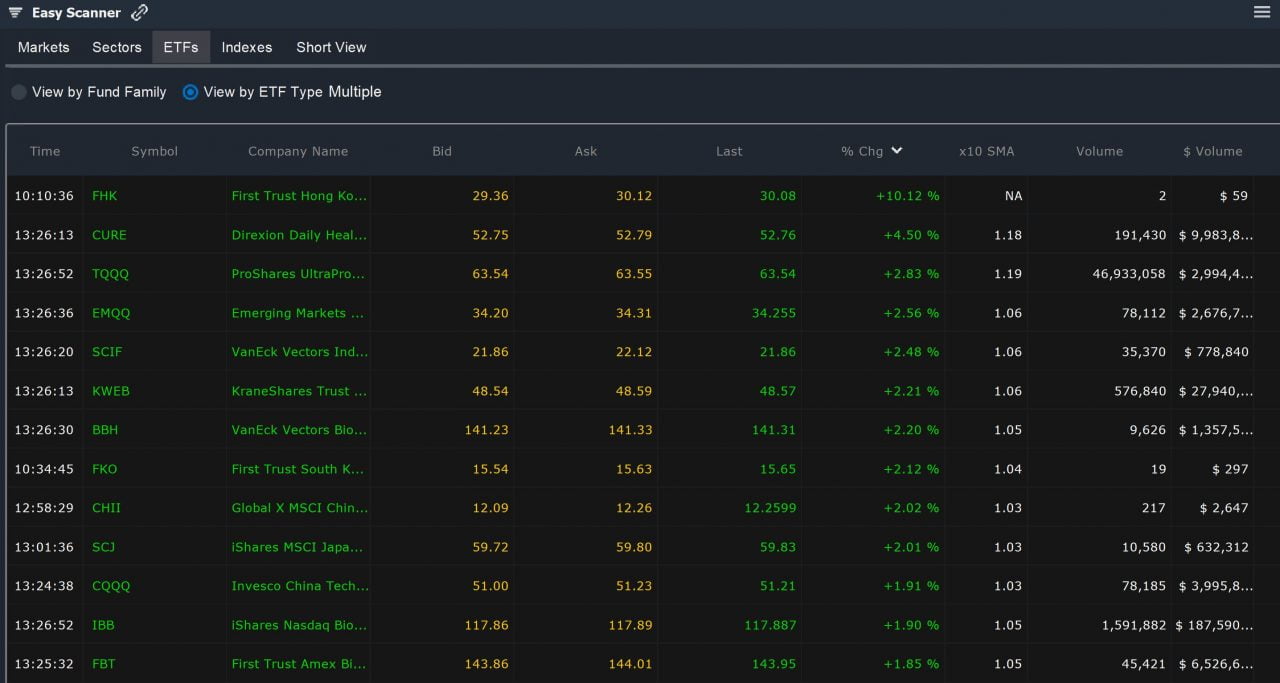Open the hamburger menu at top right
1280x683 pixels.
(1261, 12)
